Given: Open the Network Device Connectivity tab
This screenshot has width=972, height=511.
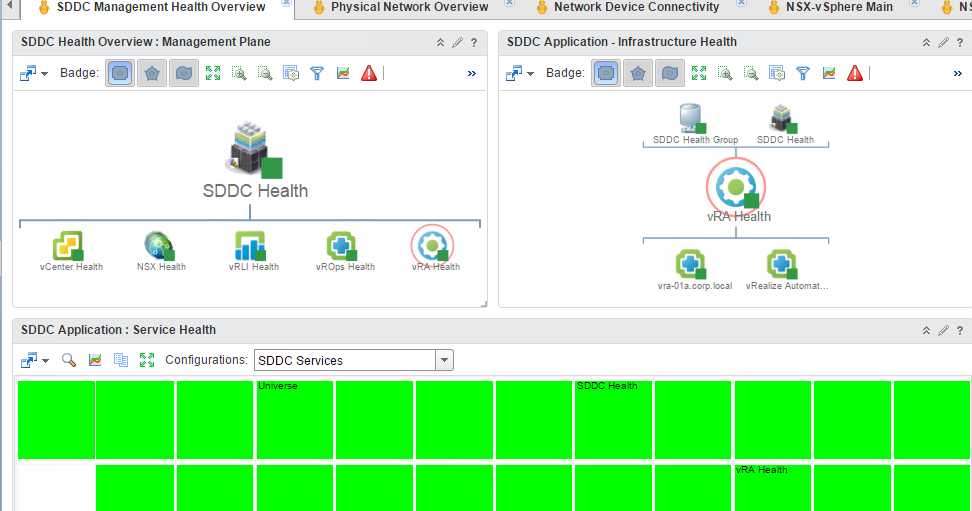Looking at the screenshot, I should [636, 7].
